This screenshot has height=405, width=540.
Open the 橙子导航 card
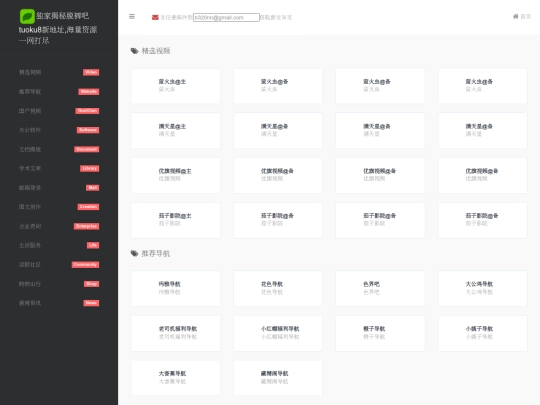[380, 333]
